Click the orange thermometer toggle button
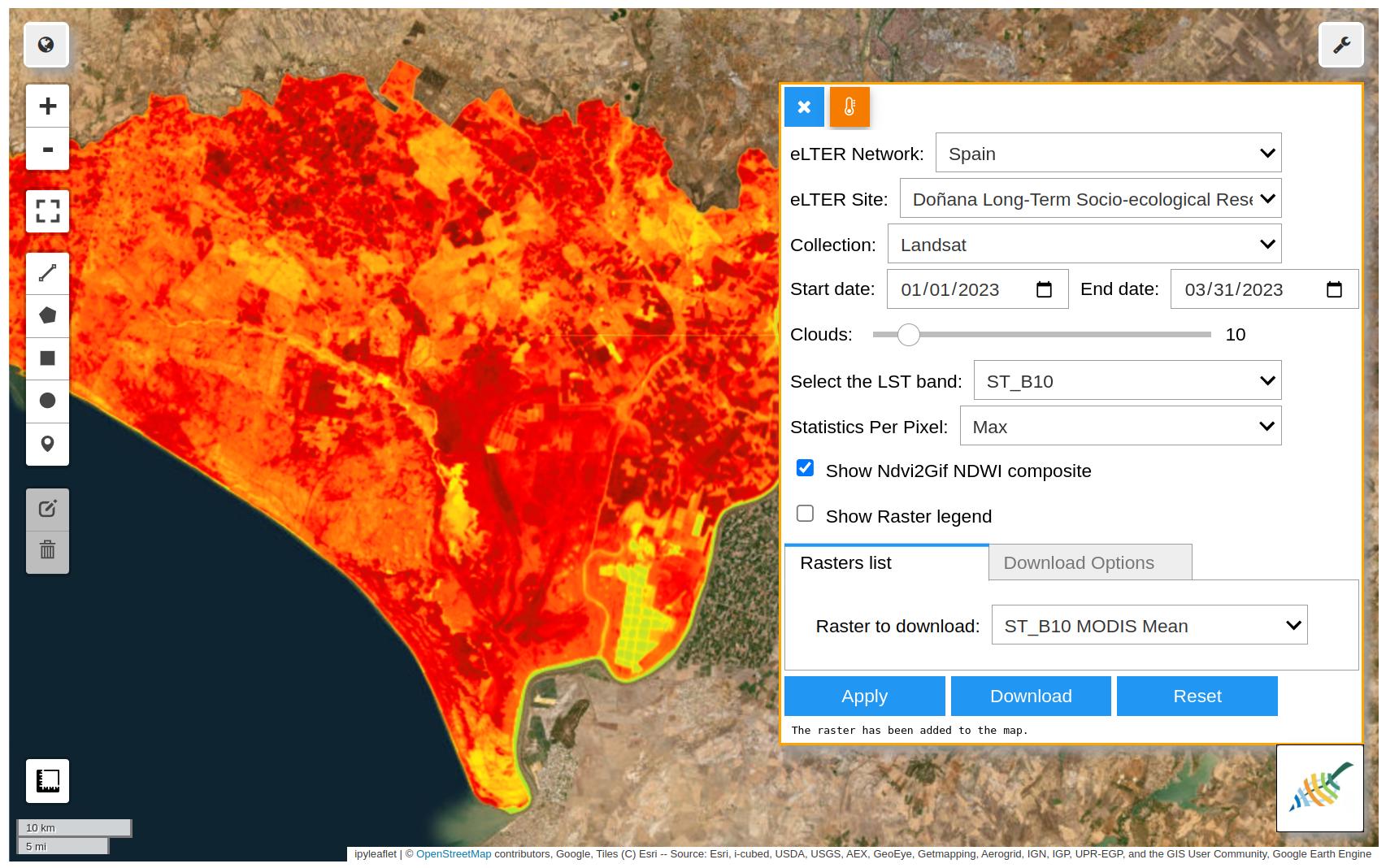1386x868 pixels. pyautogui.click(x=849, y=107)
